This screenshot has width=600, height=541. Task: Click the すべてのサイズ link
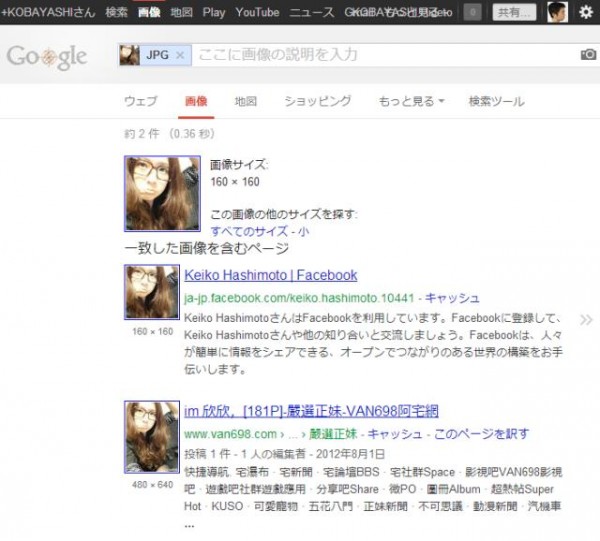[x=249, y=231]
